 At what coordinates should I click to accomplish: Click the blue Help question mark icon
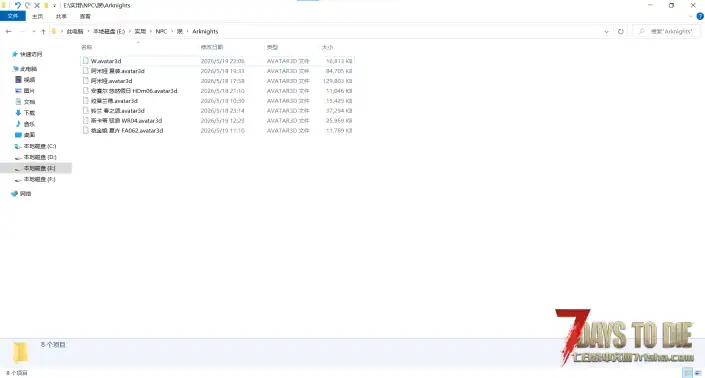pos(700,16)
